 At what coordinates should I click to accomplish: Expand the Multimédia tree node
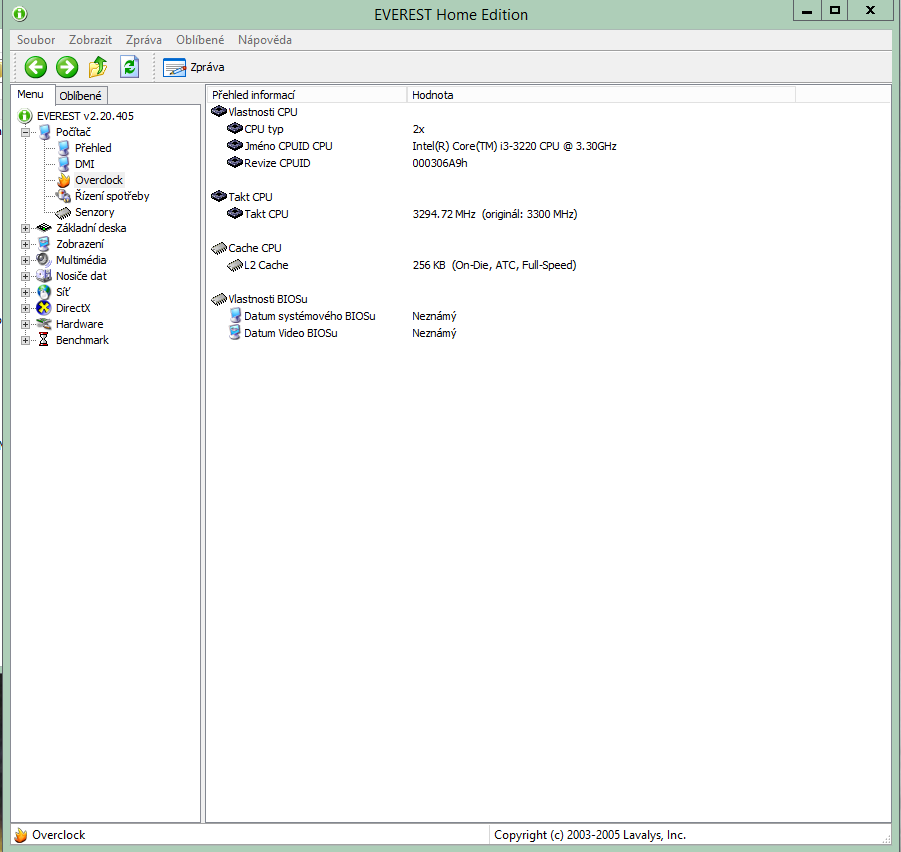click(x=25, y=260)
